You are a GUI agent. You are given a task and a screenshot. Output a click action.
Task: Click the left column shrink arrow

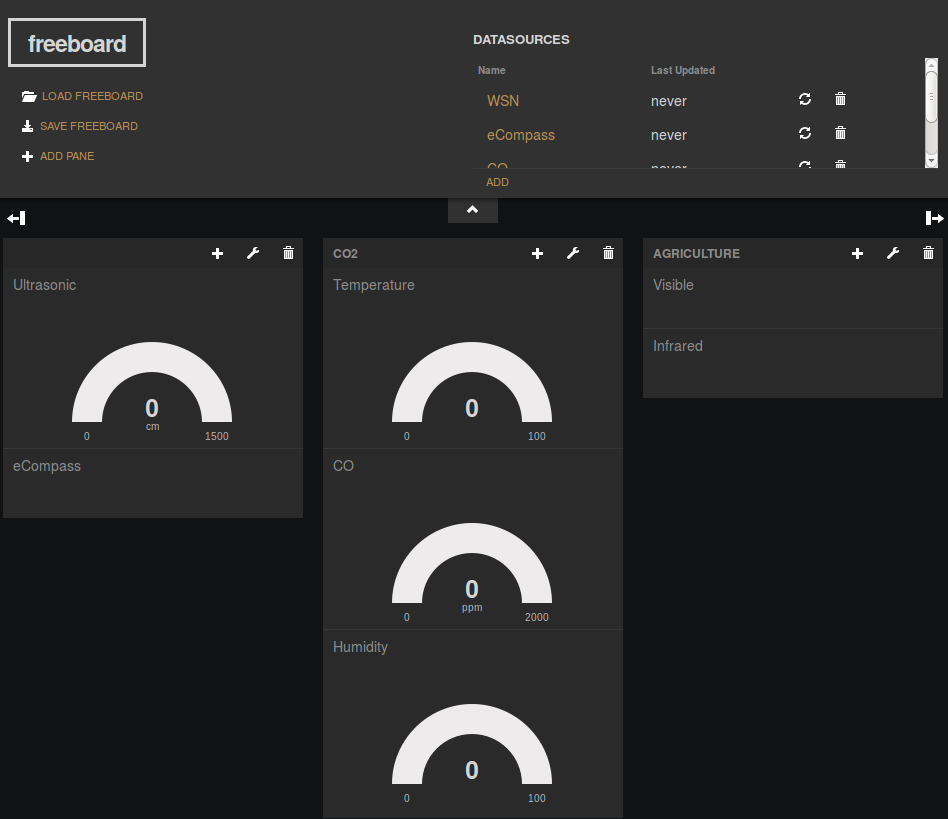[16, 218]
